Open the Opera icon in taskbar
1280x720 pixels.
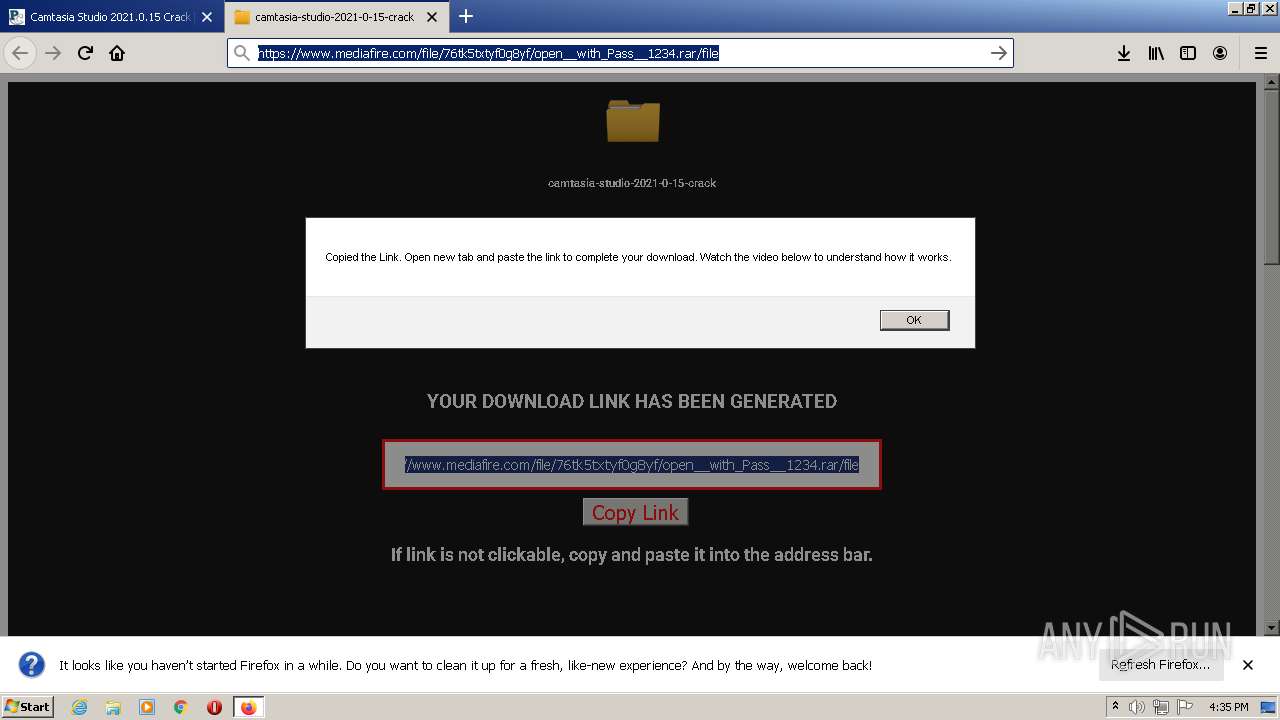pos(214,707)
